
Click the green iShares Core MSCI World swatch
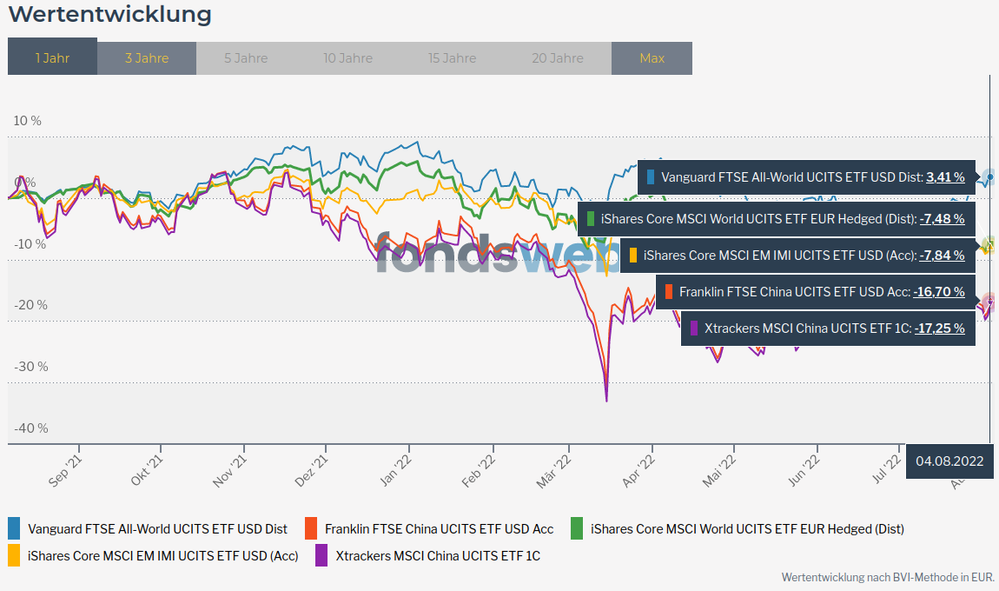(577, 529)
